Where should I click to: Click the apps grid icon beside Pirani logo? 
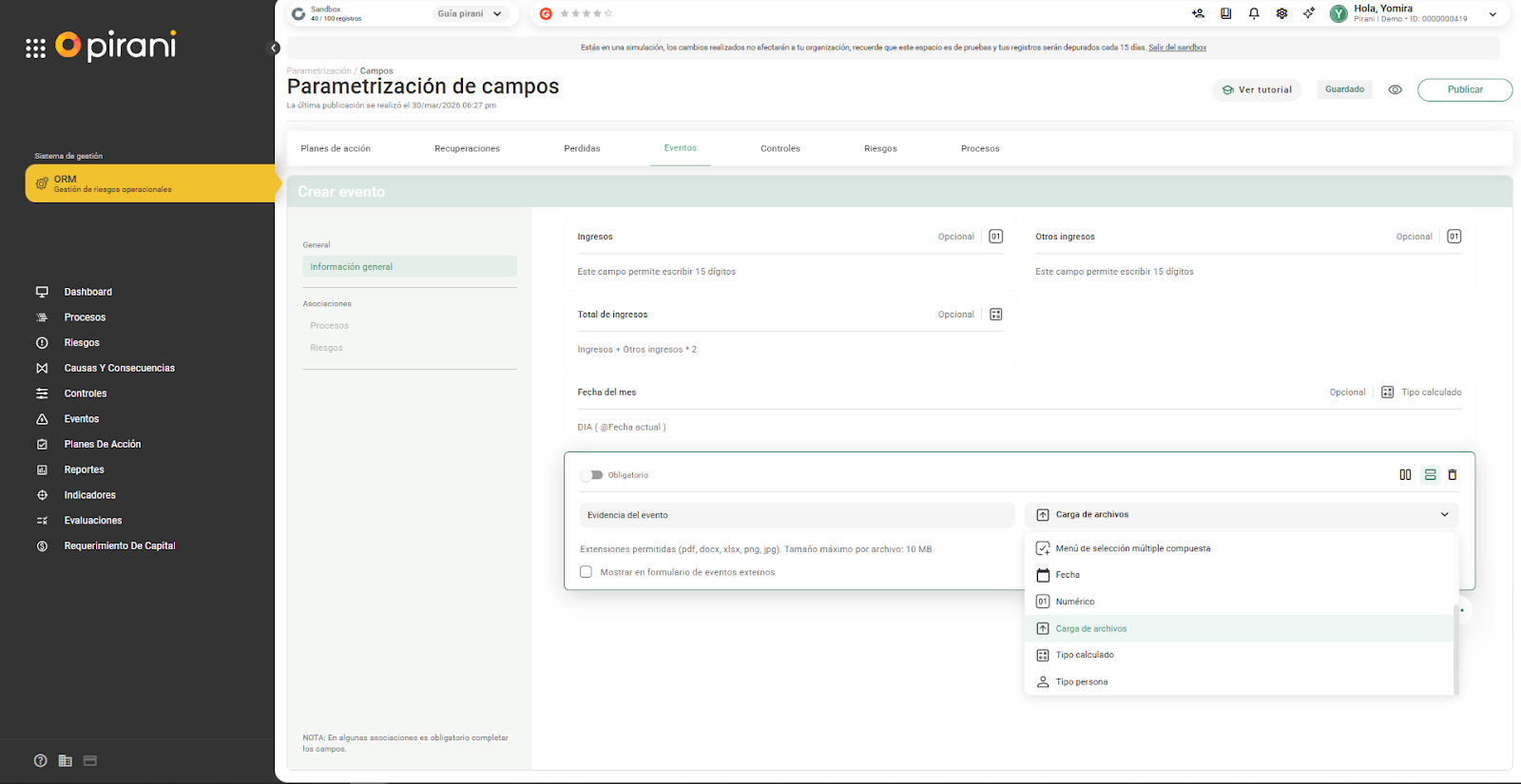coord(35,48)
